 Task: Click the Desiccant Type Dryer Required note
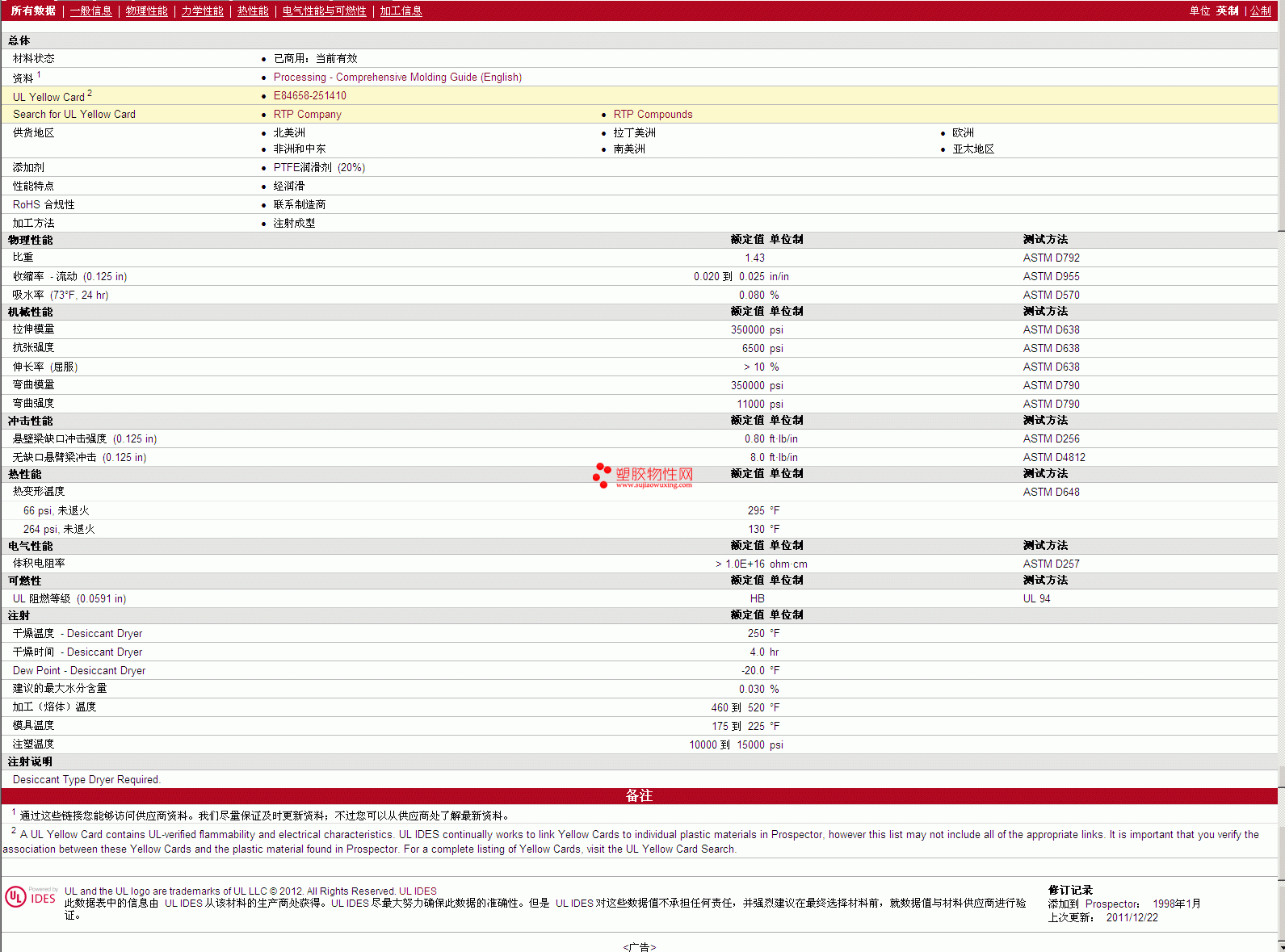point(86,779)
